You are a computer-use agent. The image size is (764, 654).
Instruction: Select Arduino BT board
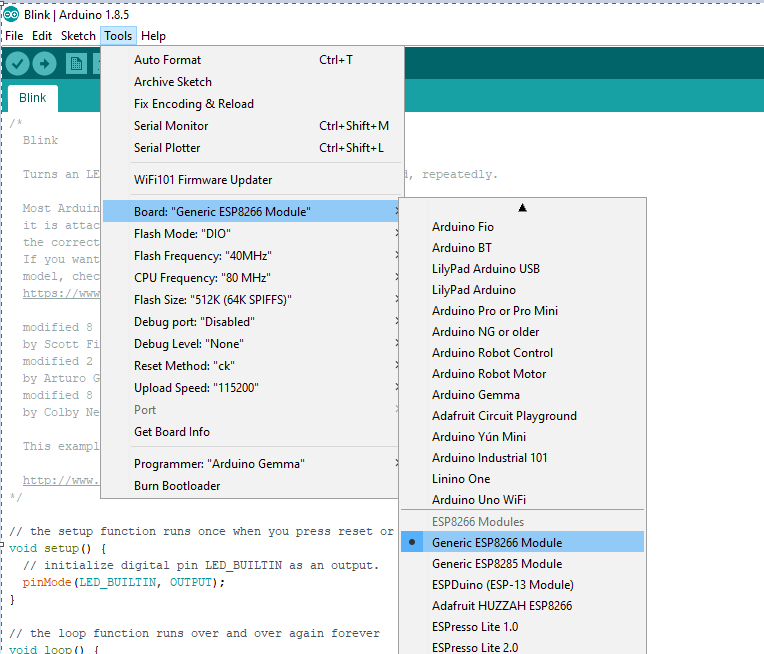click(522, 248)
